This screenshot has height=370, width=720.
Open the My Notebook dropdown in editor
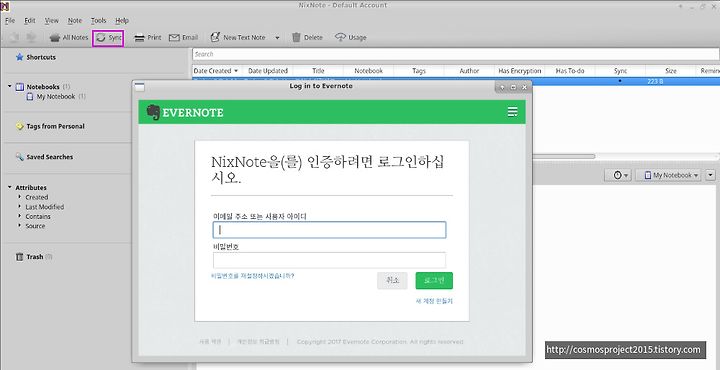(668, 175)
